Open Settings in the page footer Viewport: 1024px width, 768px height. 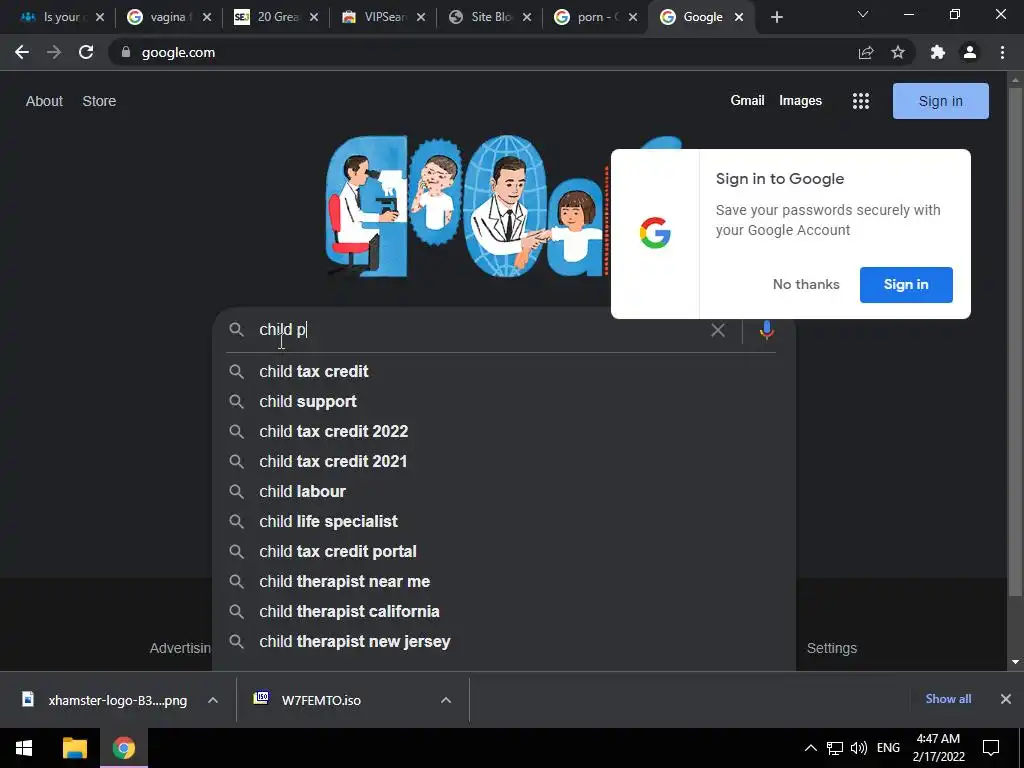[831, 648]
